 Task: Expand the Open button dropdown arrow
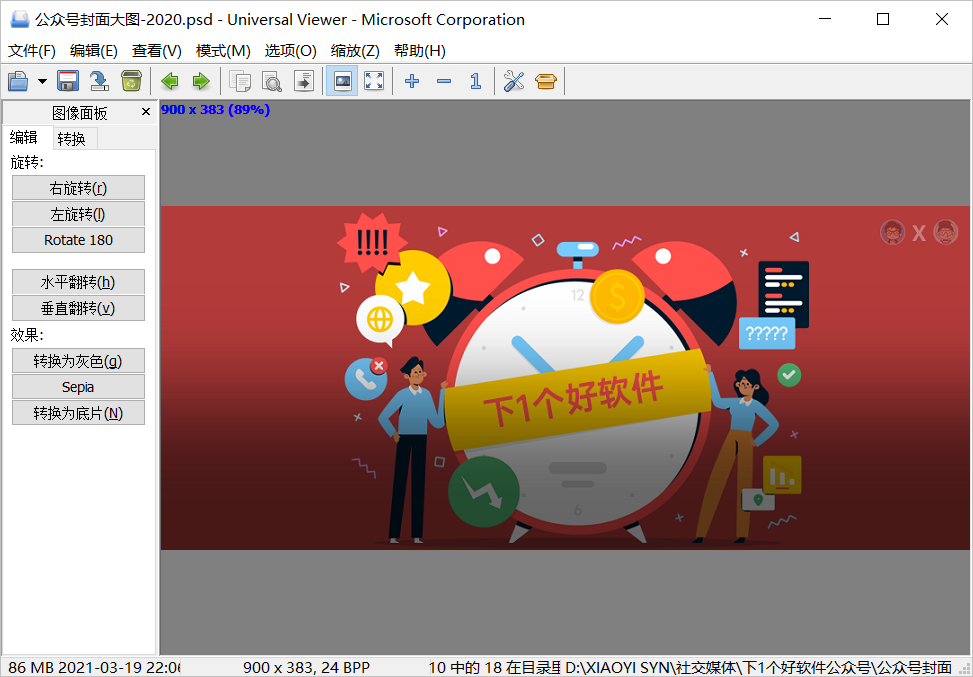coord(42,81)
